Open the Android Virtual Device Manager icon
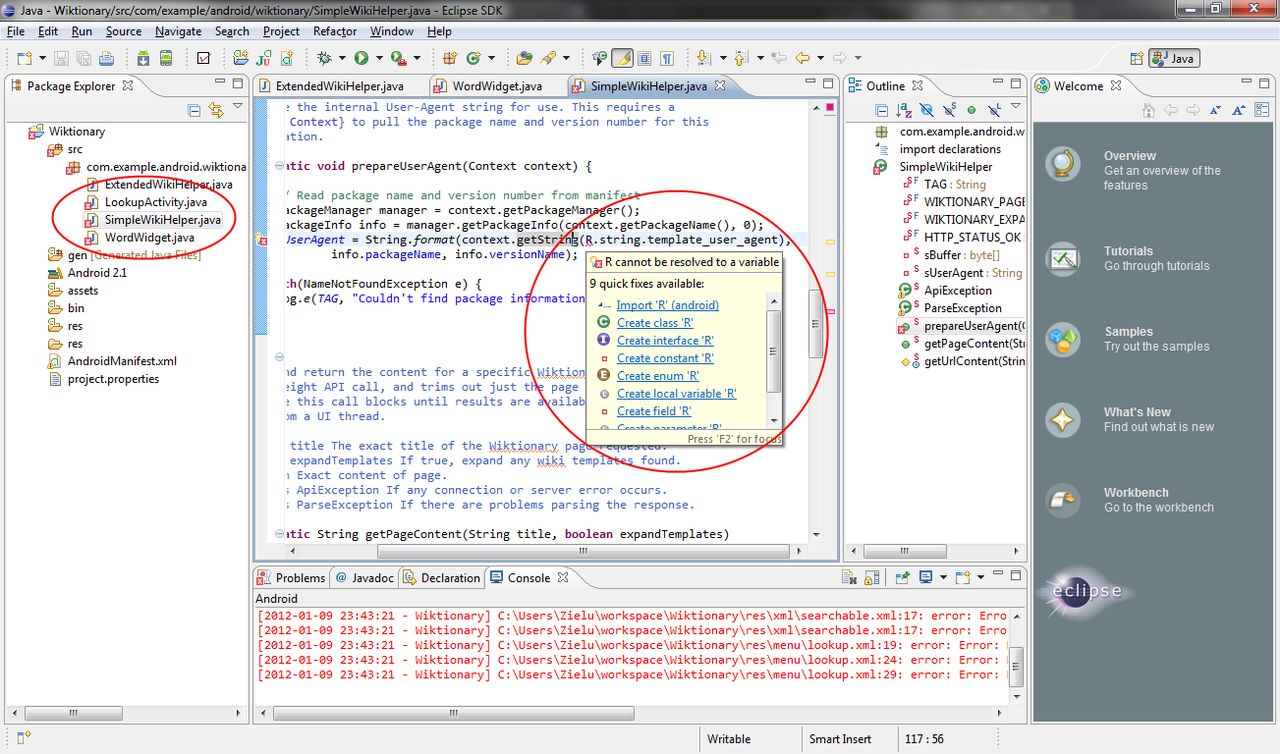Image resolution: width=1280 pixels, height=754 pixels. (166, 58)
